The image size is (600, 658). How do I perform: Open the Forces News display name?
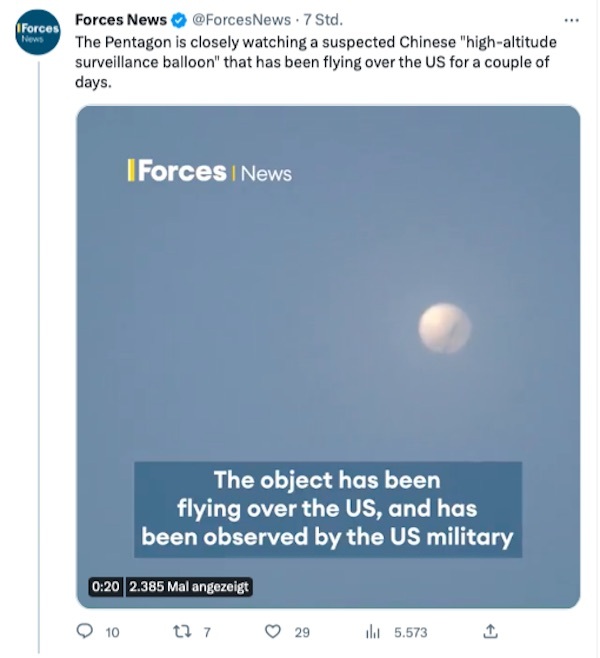[x=121, y=20]
